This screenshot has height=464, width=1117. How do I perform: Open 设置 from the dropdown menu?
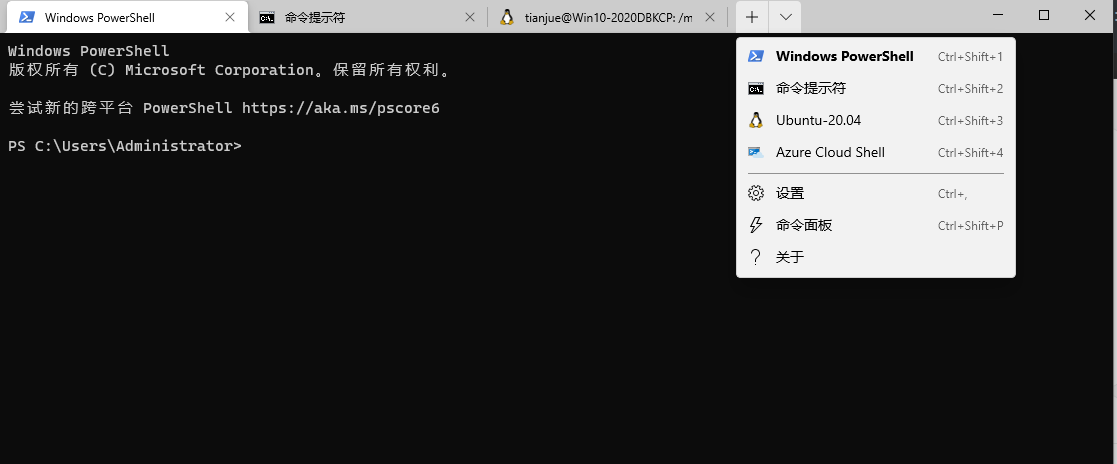pos(876,193)
